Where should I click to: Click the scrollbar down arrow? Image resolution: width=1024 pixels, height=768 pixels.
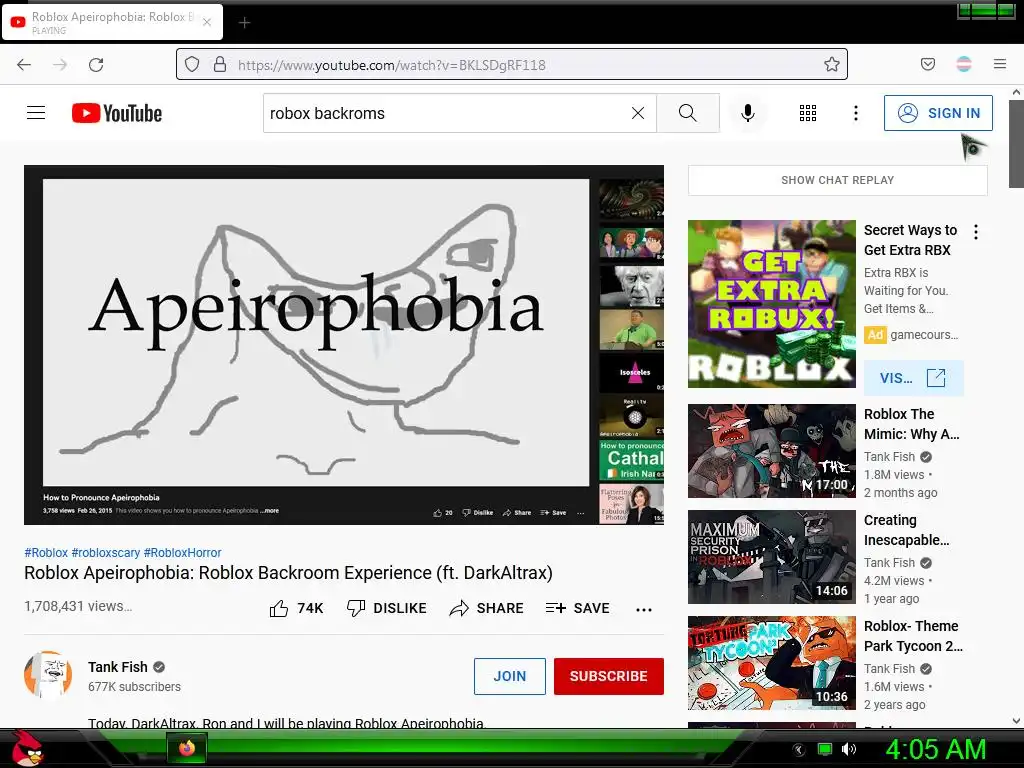point(1016,721)
